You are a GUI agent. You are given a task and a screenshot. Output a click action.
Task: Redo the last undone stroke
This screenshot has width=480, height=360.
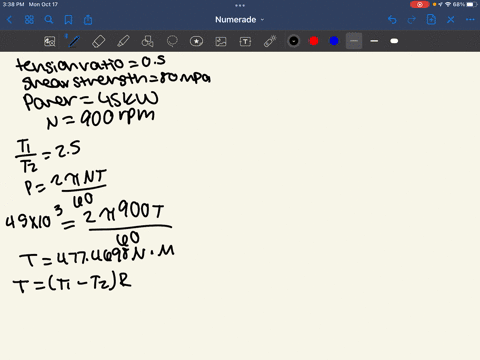(412, 20)
